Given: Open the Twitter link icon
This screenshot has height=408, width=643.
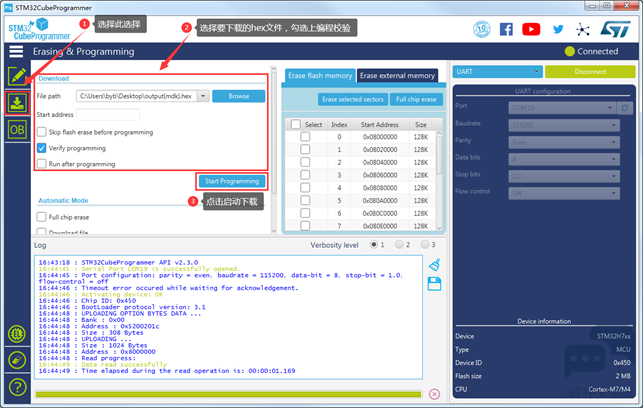Looking at the screenshot, I should pyautogui.click(x=558, y=29).
